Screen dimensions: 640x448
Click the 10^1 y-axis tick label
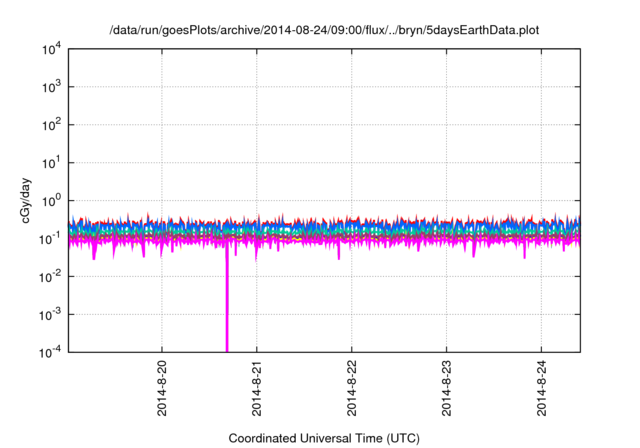point(51,163)
